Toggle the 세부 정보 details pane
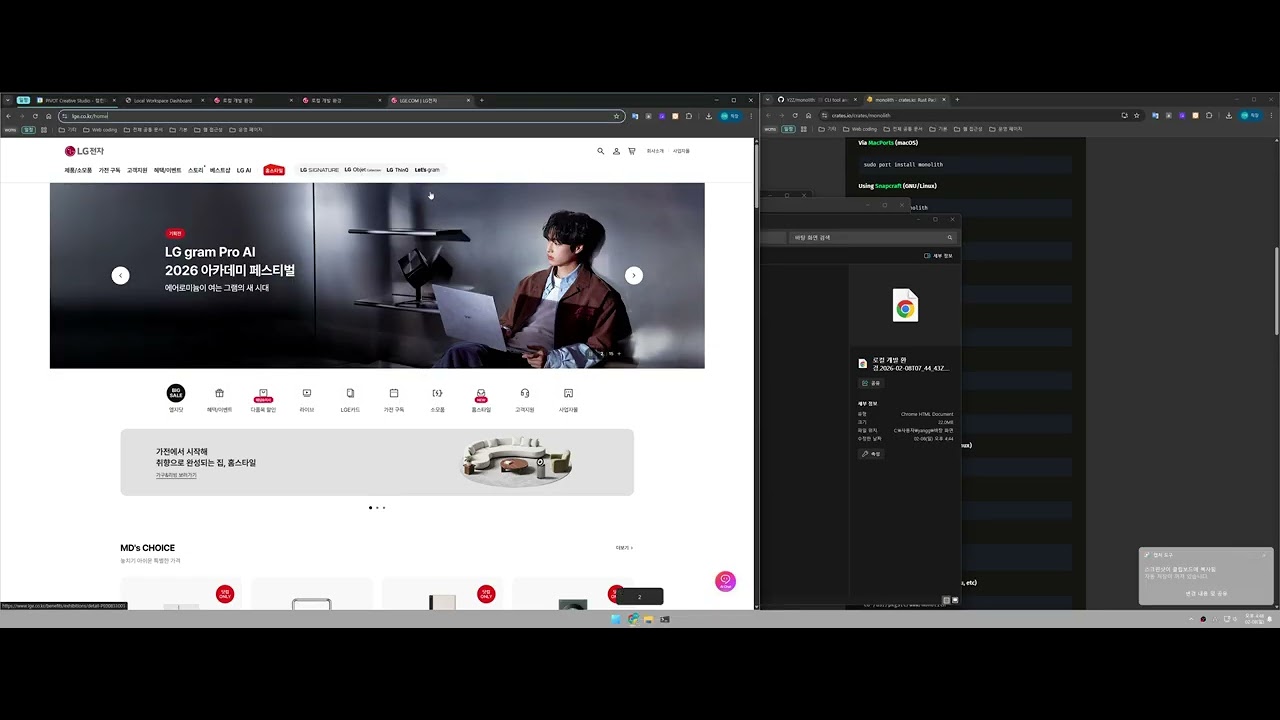Image resolution: width=1280 pixels, height=720 pixels. (x=938, y=256)
